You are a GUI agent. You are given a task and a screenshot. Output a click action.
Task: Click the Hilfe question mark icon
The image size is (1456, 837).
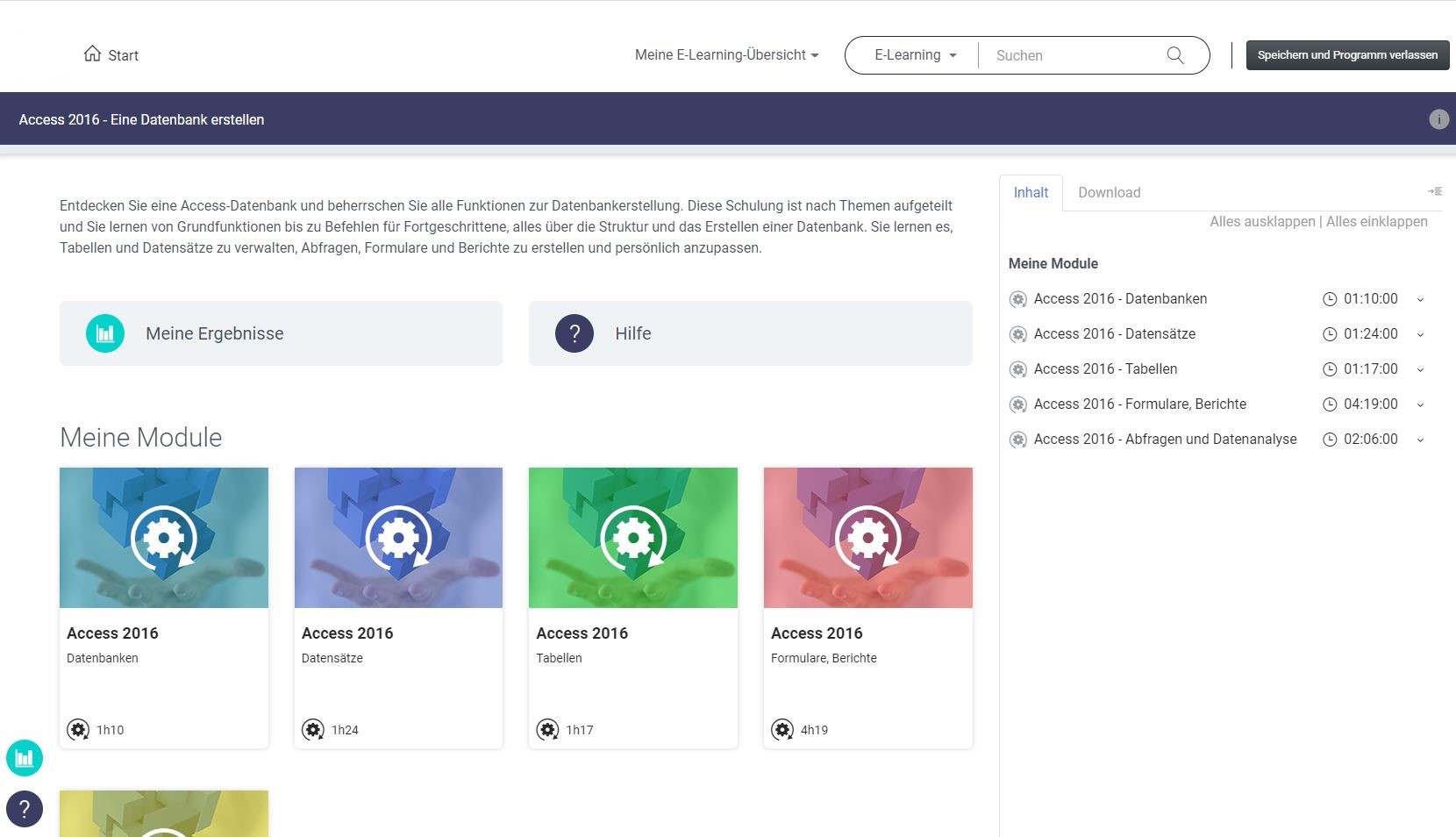pyautogui.click(x=575, y=333)
